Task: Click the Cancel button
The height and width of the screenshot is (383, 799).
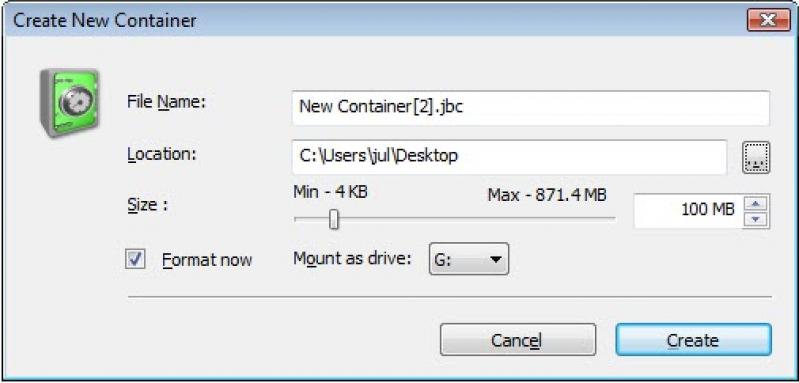Action: [518, 340]
